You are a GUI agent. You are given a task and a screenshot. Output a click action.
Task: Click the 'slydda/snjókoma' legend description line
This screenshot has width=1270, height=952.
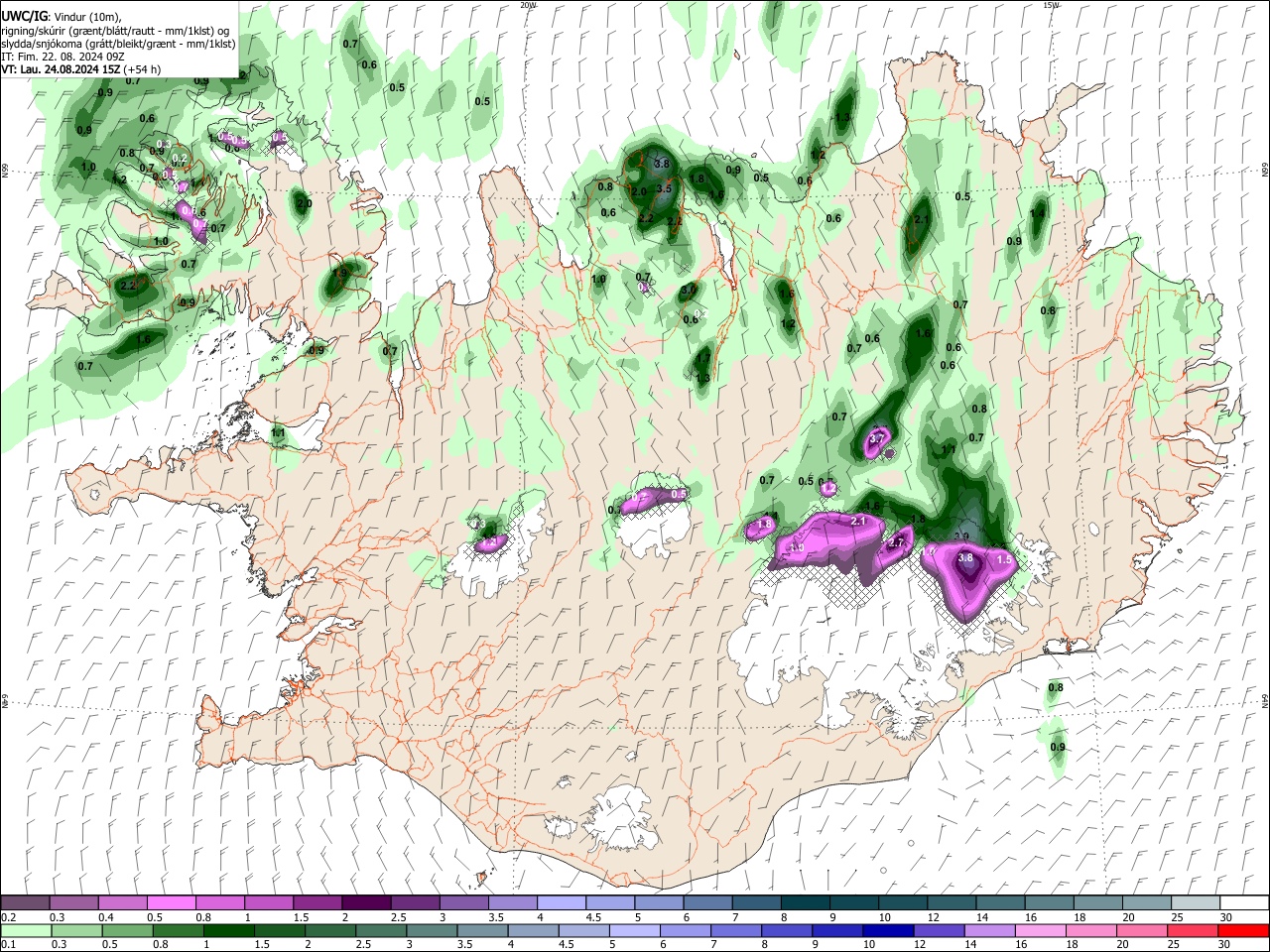[118, 44]
